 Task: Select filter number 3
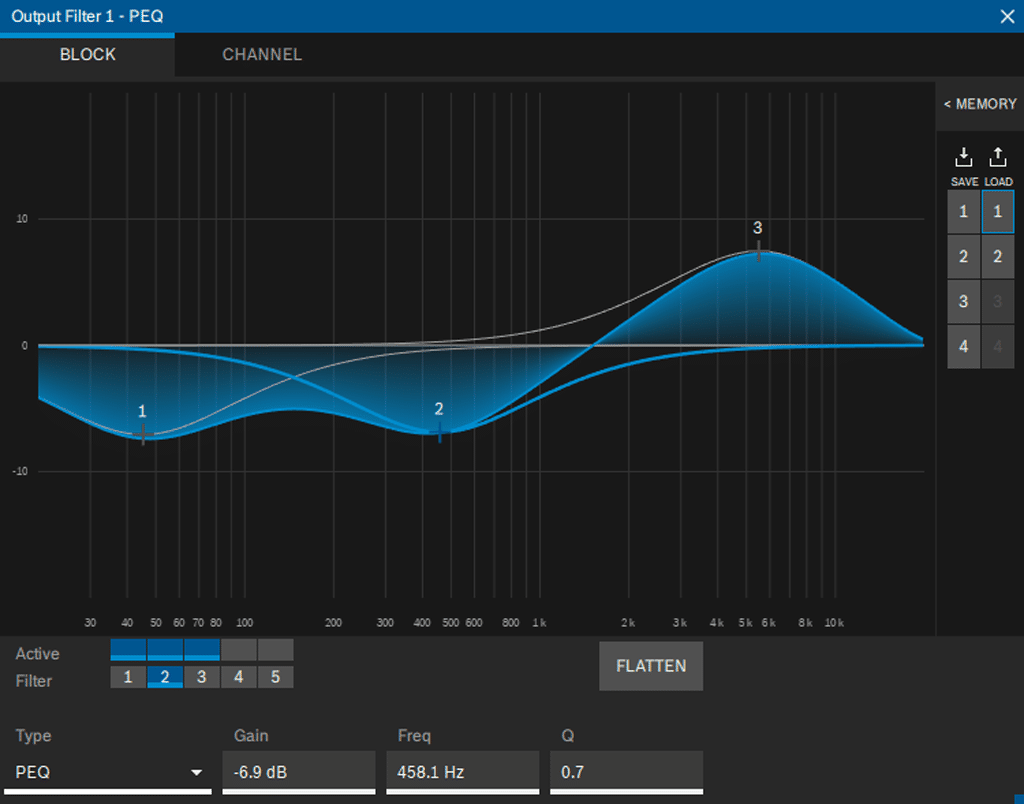(201, 678)
